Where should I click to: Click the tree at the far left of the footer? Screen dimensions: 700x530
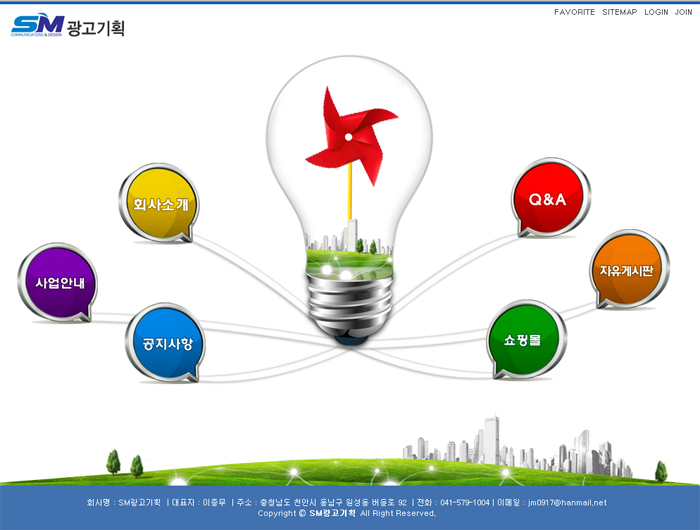point(112,461)
